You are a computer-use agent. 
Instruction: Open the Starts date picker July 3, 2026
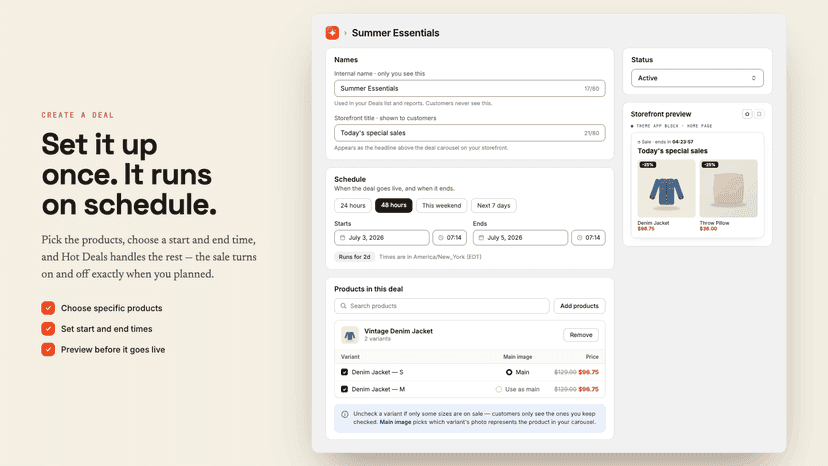382,238
